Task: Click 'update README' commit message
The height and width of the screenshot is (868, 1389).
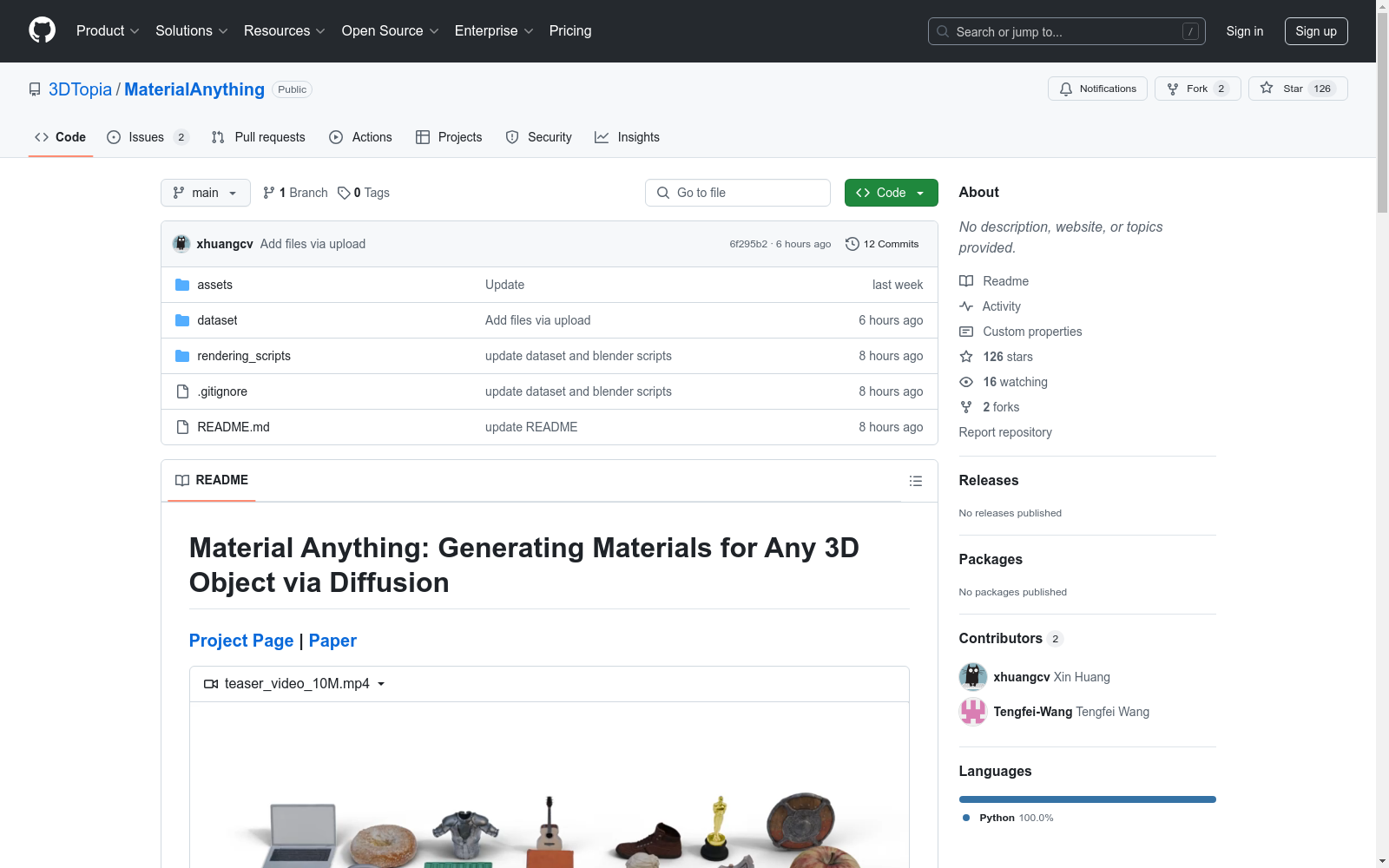Action: pyautogui.click(x=531, y=427)
